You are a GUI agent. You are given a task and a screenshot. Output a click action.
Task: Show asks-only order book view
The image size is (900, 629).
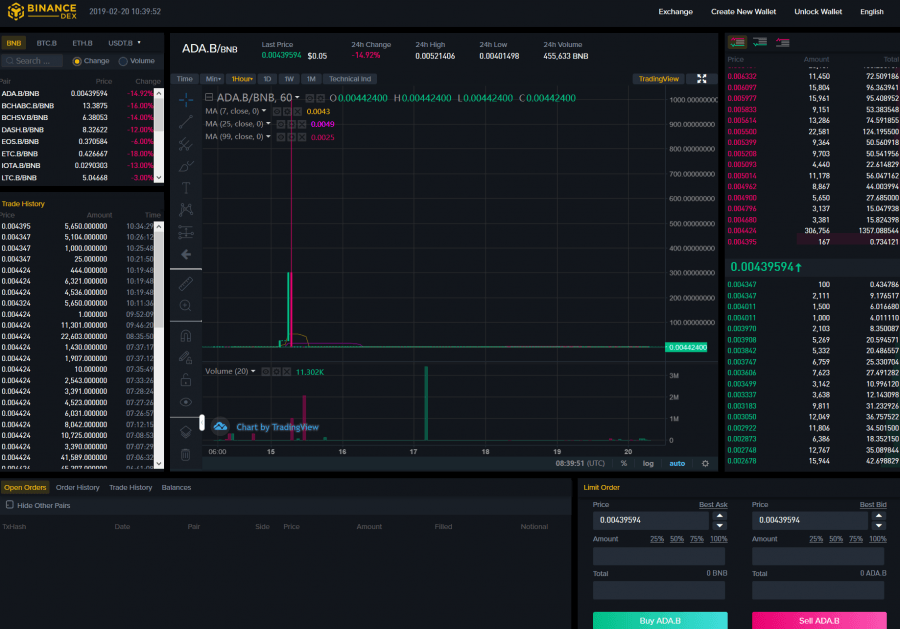pos(782,42)
